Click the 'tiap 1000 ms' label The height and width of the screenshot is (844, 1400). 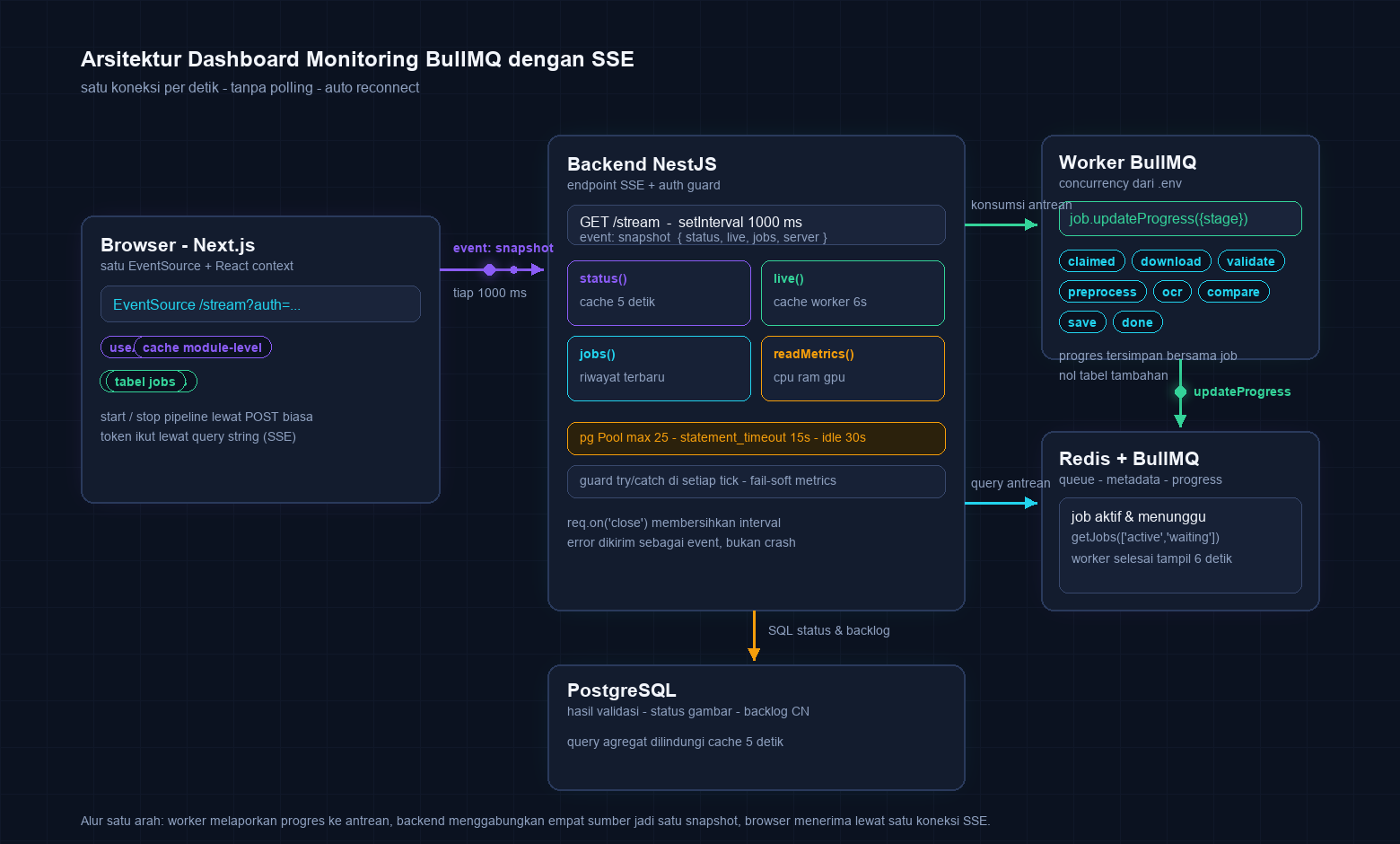click(x=490, y=293)
